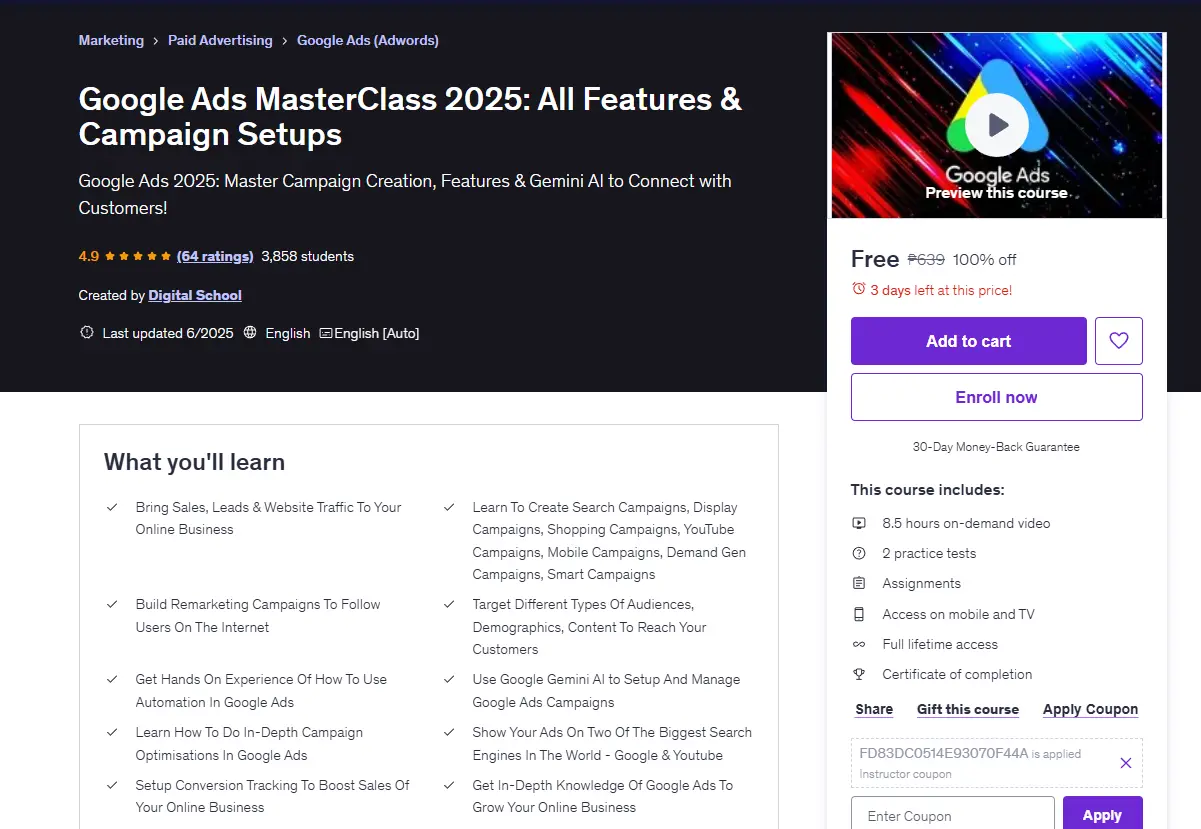
Task: Click the 3,858 students text
Action: click(x=307, y=256)
